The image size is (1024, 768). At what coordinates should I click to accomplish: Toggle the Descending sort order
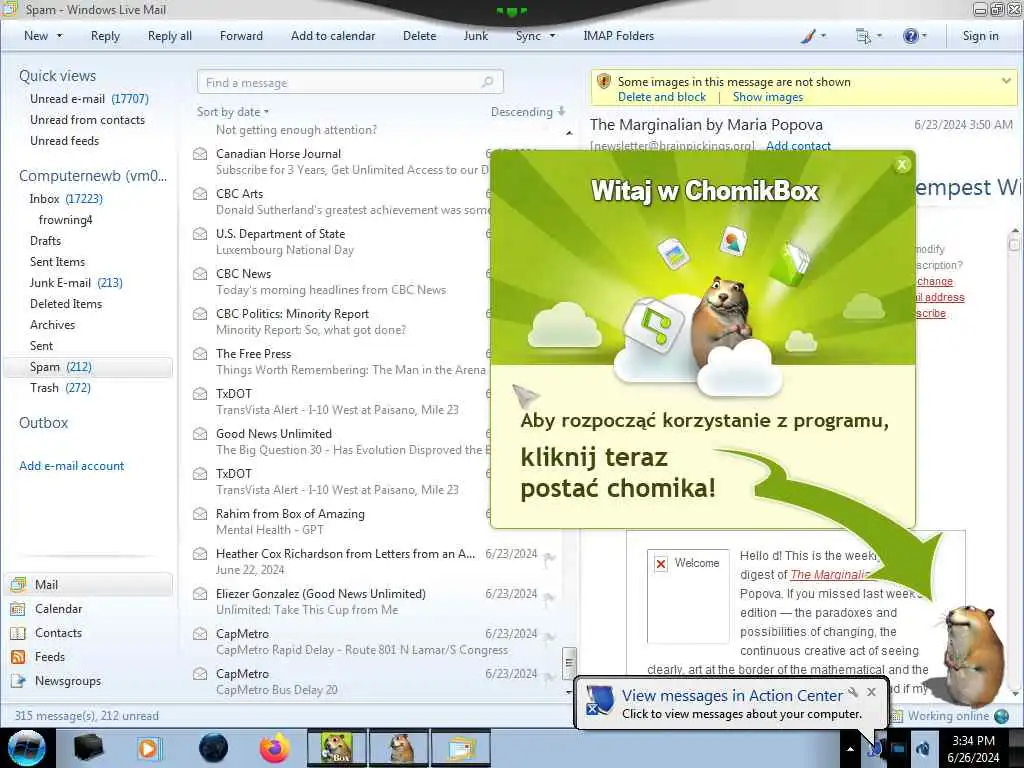[528, 112]
